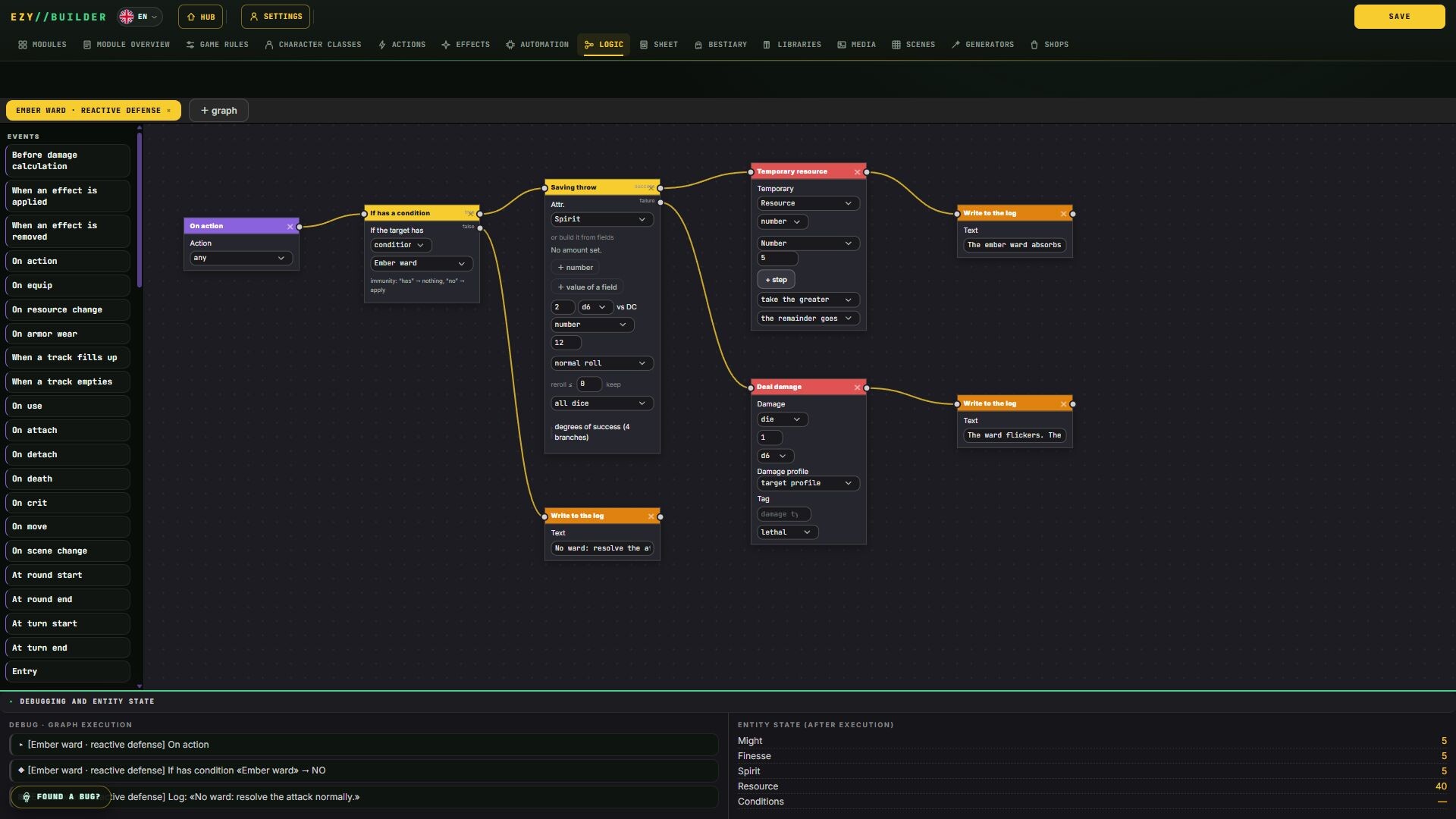Close the Deal damage node
Image resolution: width=1456 pixels, height=819 pixels.
click(x=857, y=388)
